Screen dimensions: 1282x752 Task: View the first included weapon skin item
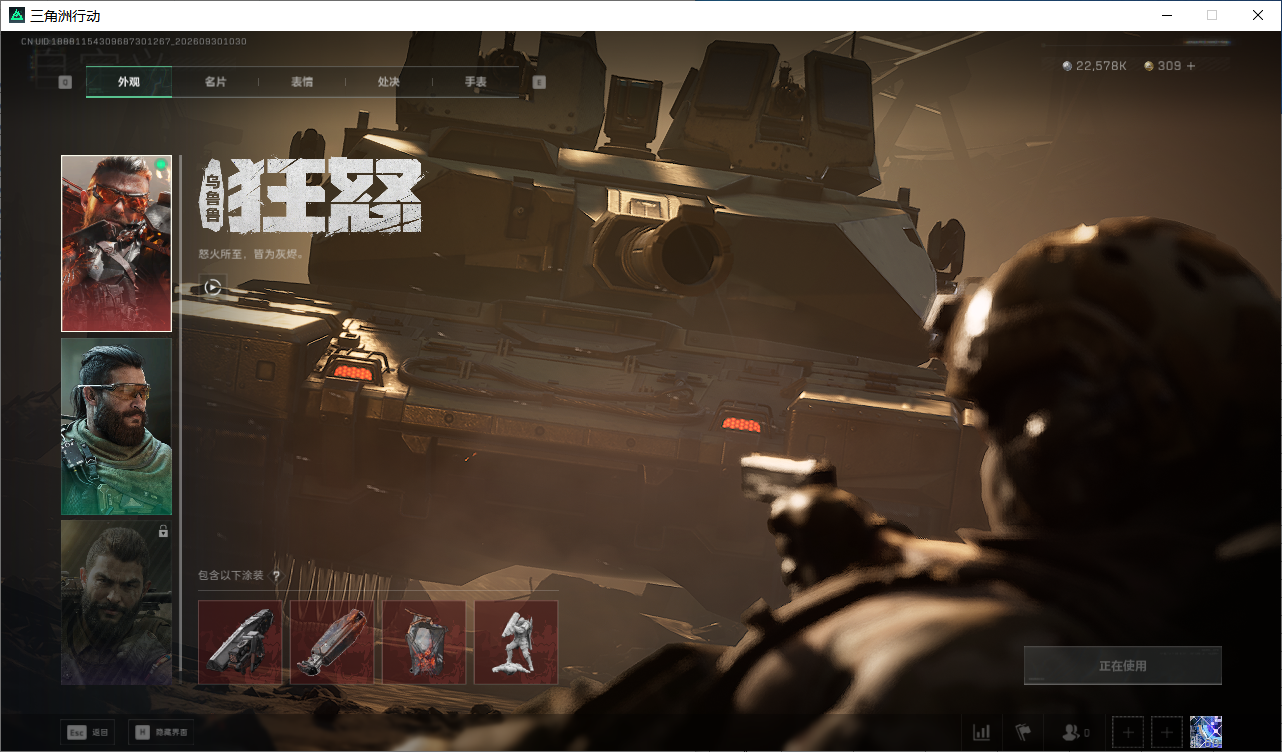click(240, 642)
